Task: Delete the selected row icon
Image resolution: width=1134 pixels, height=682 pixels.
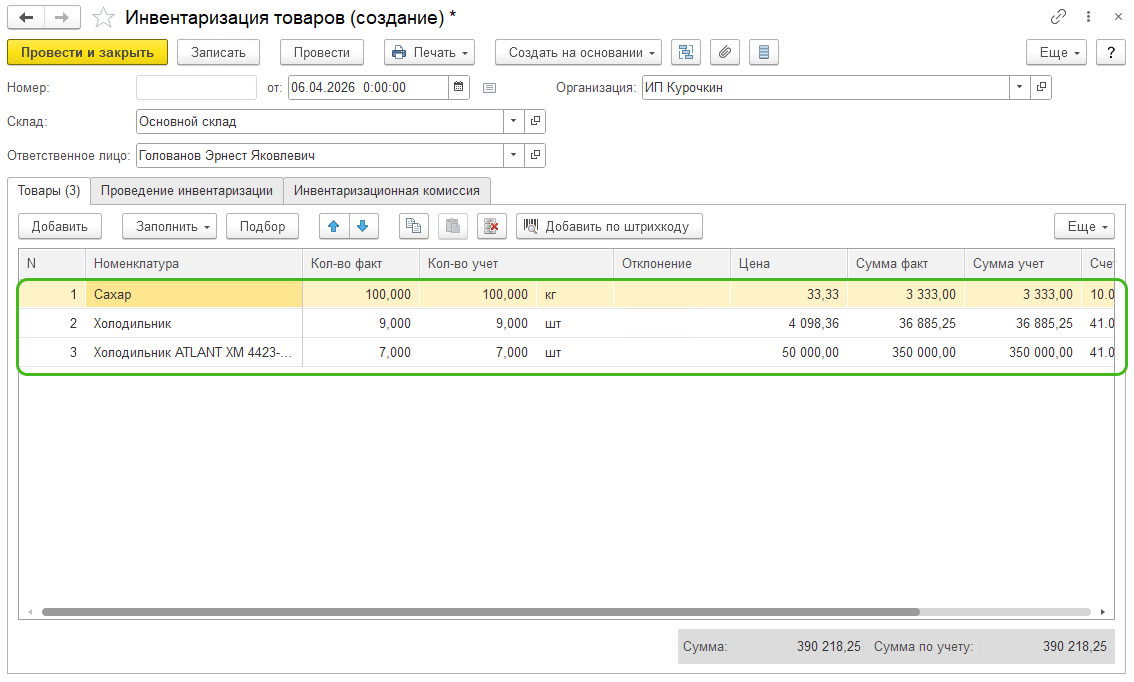Action: (492, 226)
